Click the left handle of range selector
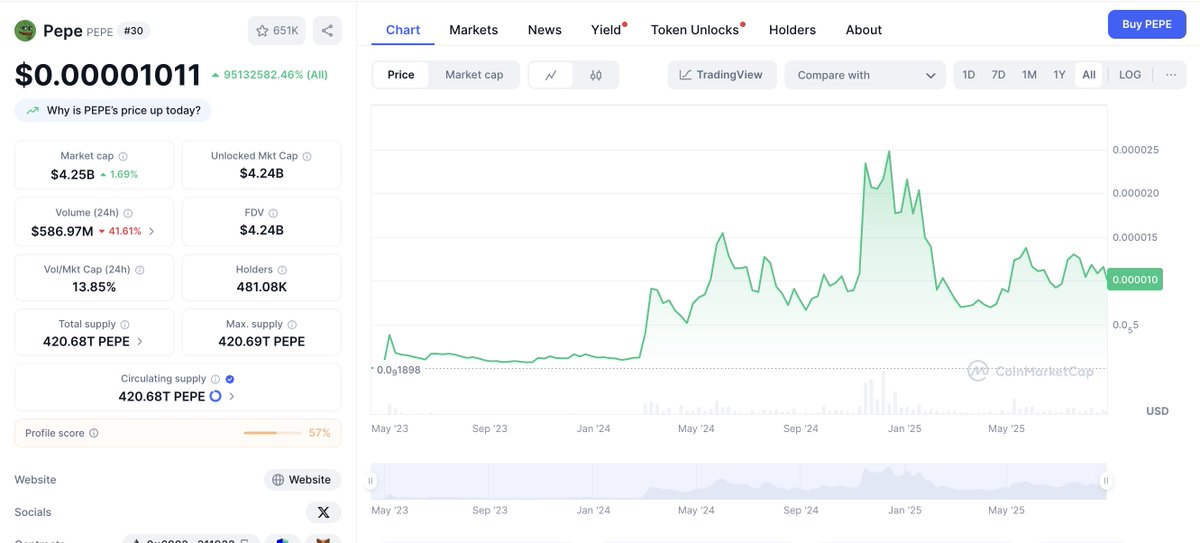The height and width of the screenshot is (543, 1200). [371, 481]
